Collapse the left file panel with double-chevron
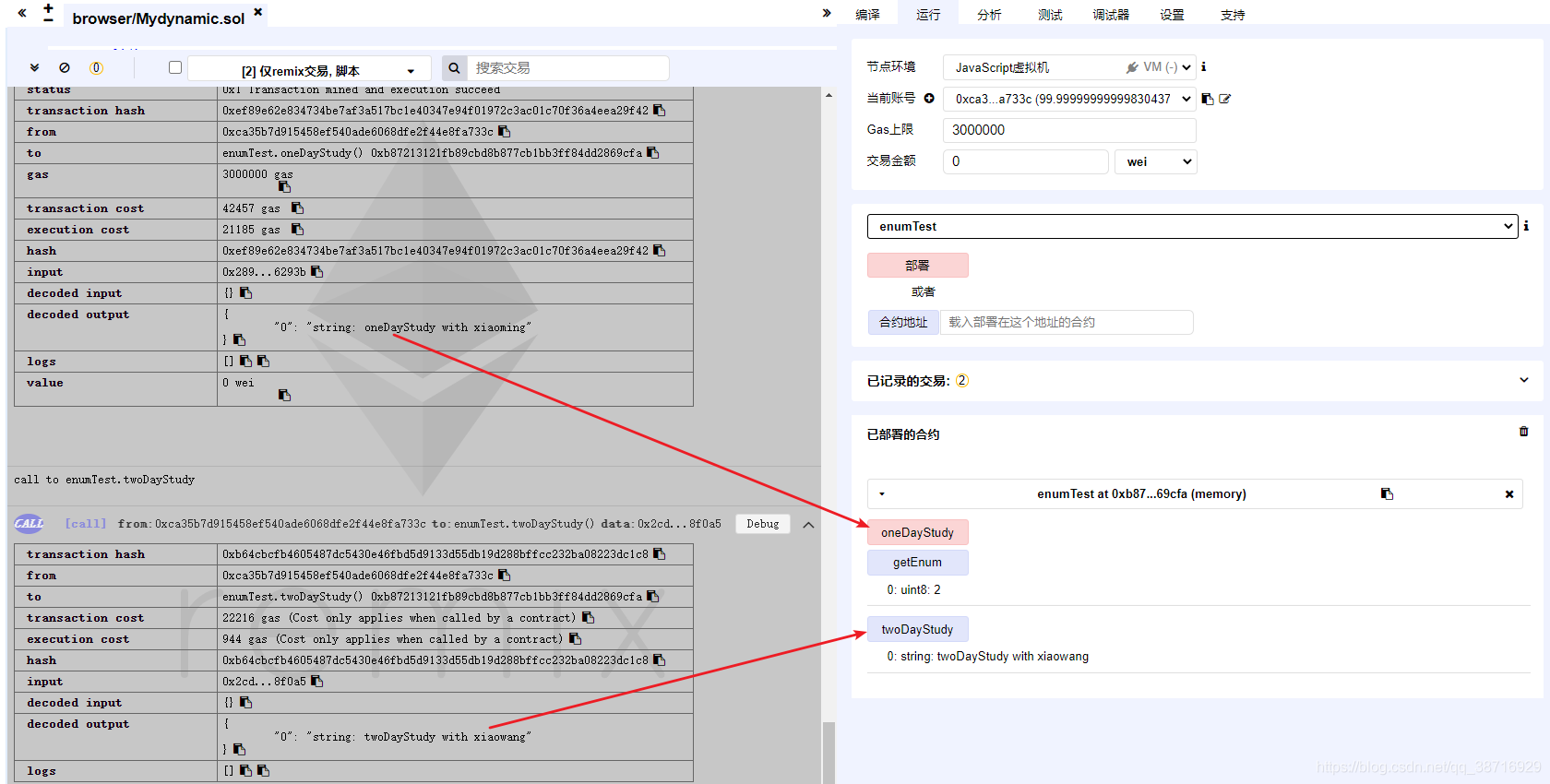This screenshot has width=1550, height=784. tap(22, 13)
